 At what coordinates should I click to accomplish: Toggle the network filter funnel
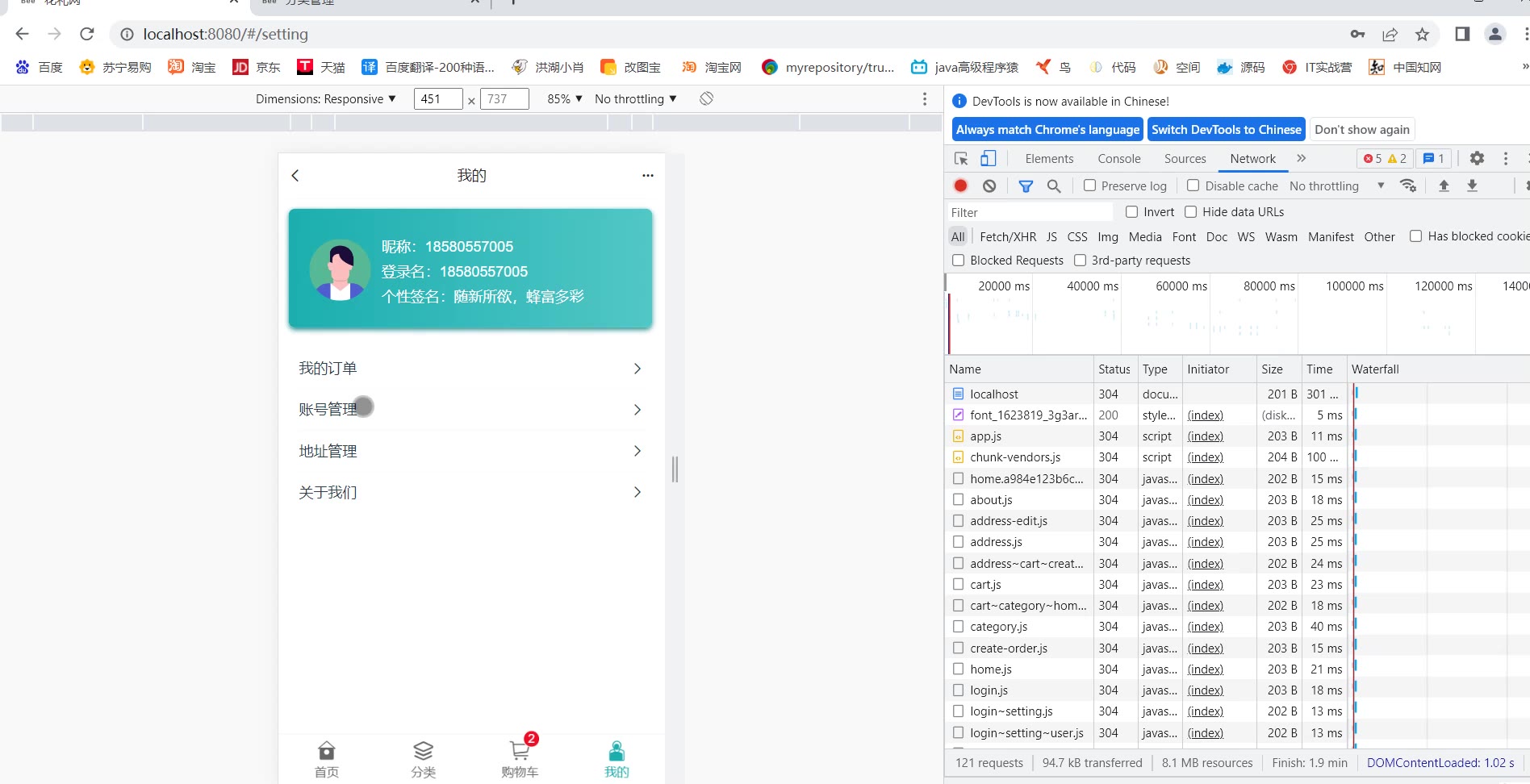(1026, 186)
